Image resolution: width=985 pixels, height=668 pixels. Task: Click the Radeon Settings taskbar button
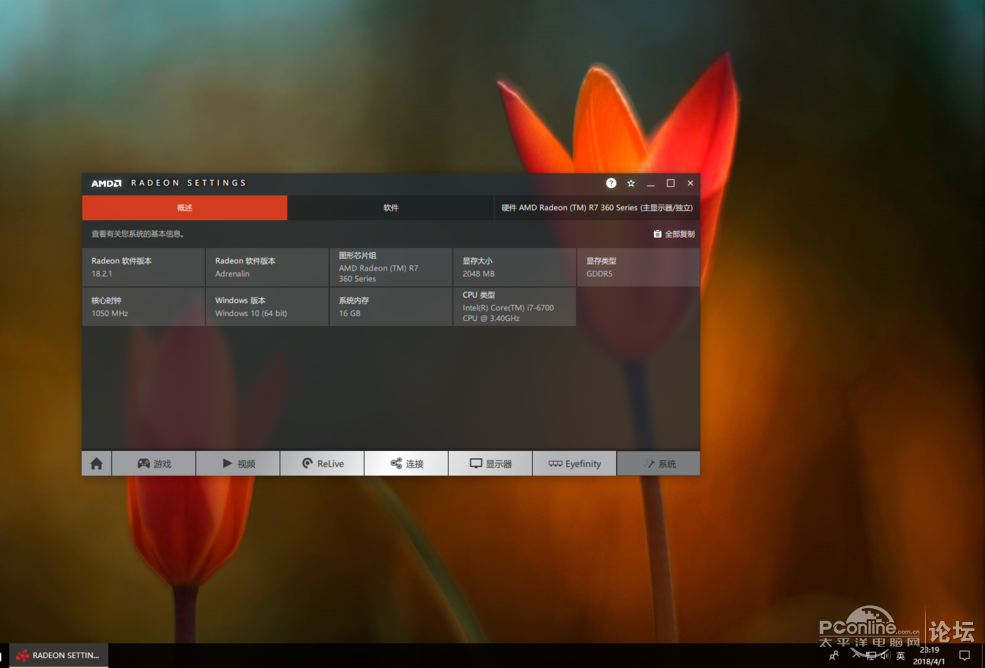(x=58, y=655)
